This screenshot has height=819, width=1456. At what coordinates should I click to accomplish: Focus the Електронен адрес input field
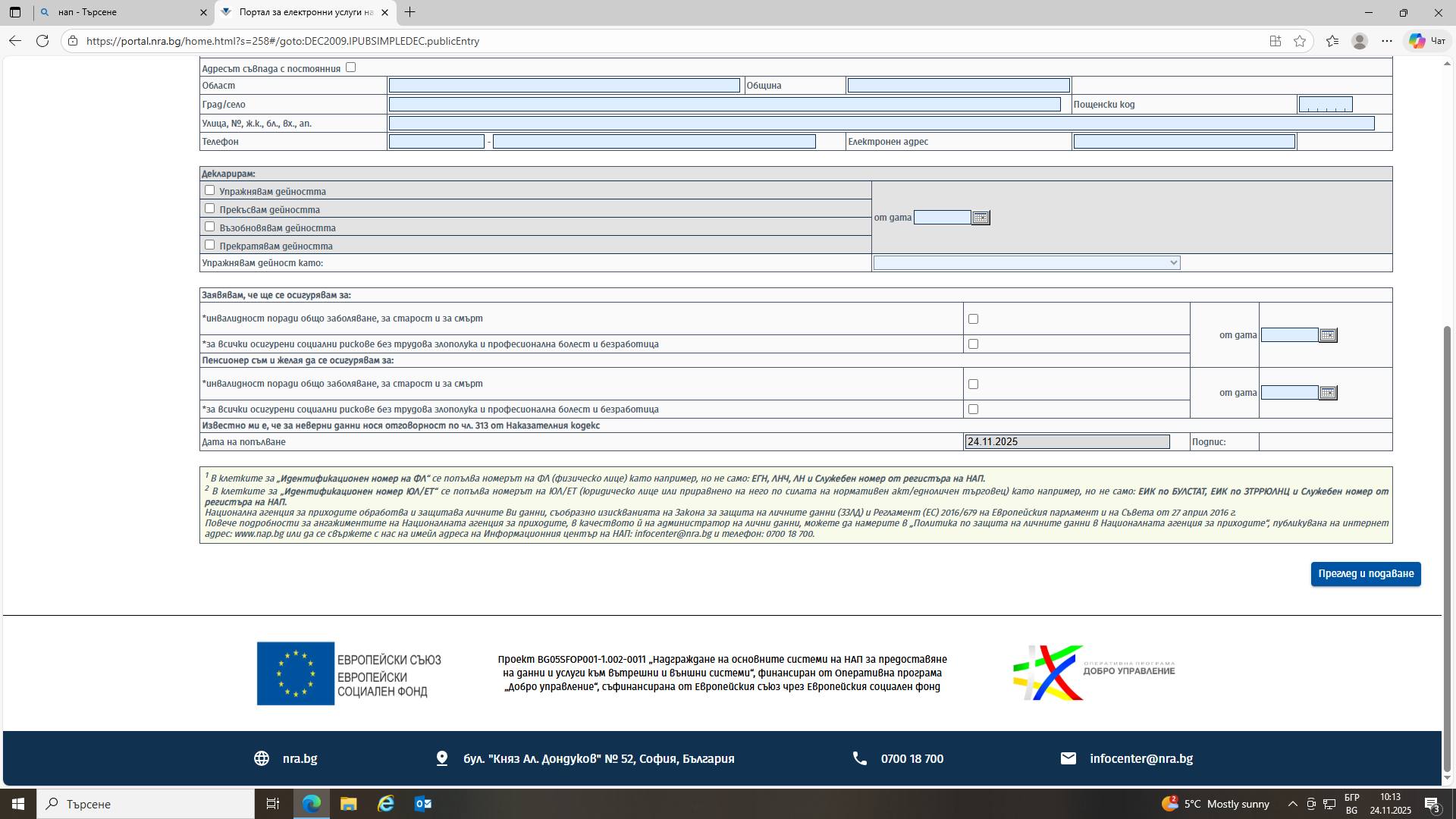pos(1185,142)
